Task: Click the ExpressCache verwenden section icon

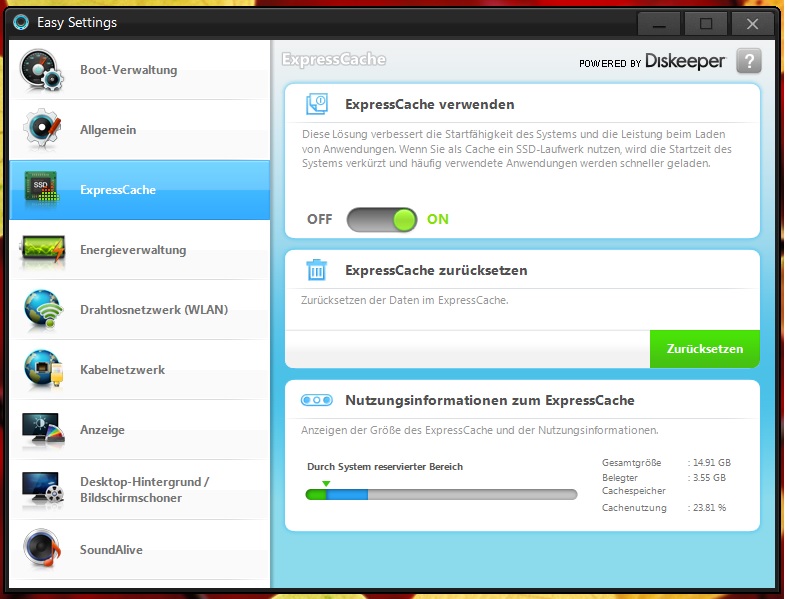Action: point(317,104)
